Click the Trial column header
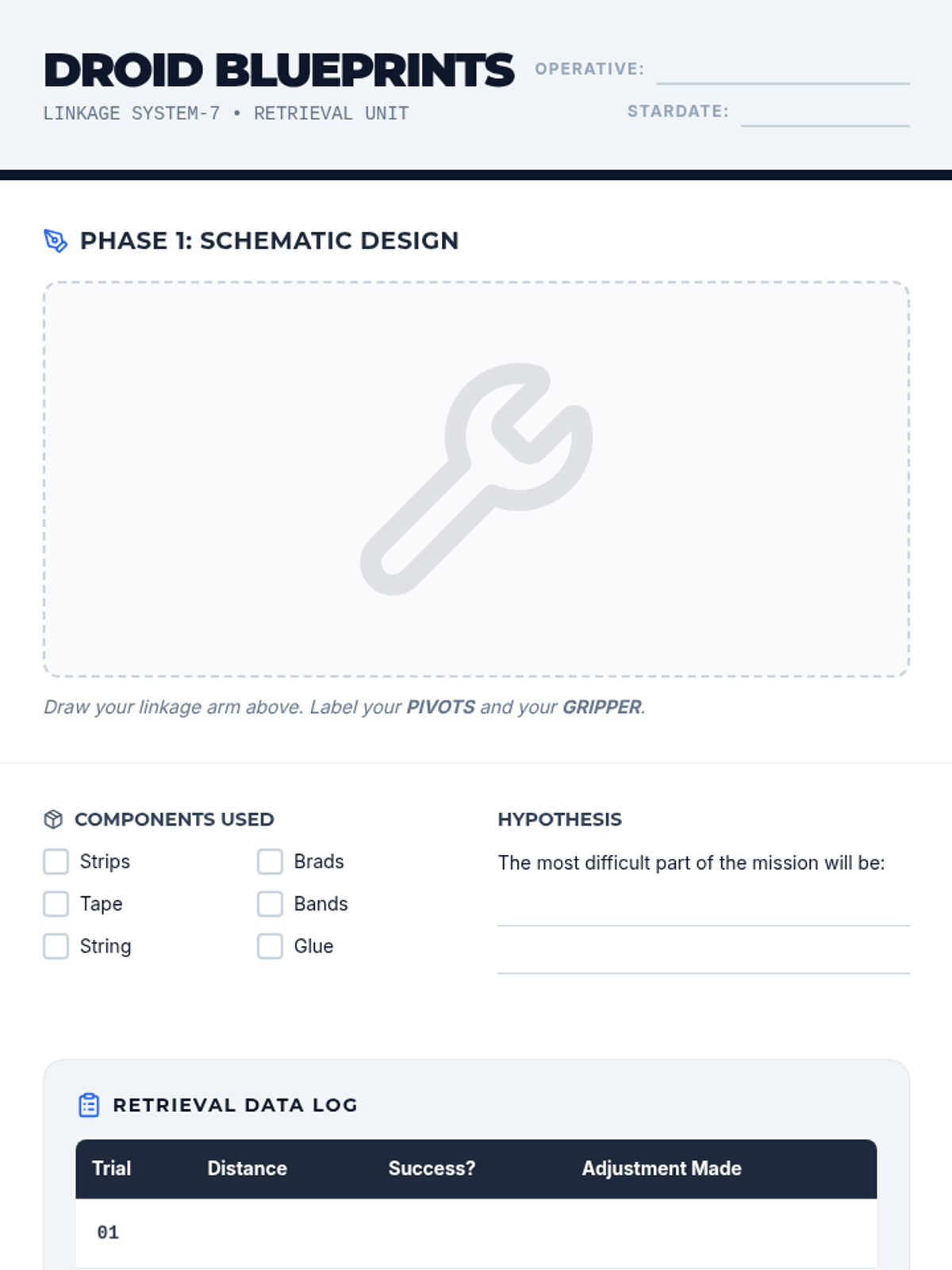 [111, 1168]
